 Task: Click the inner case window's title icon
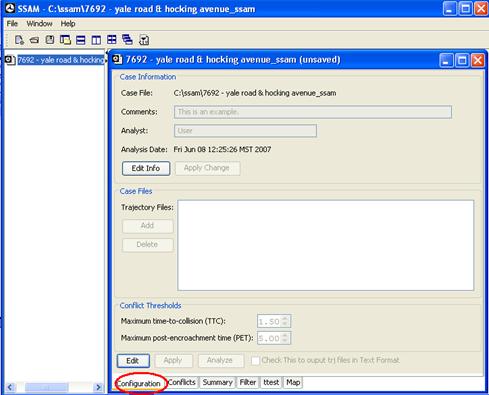[117, 60]
